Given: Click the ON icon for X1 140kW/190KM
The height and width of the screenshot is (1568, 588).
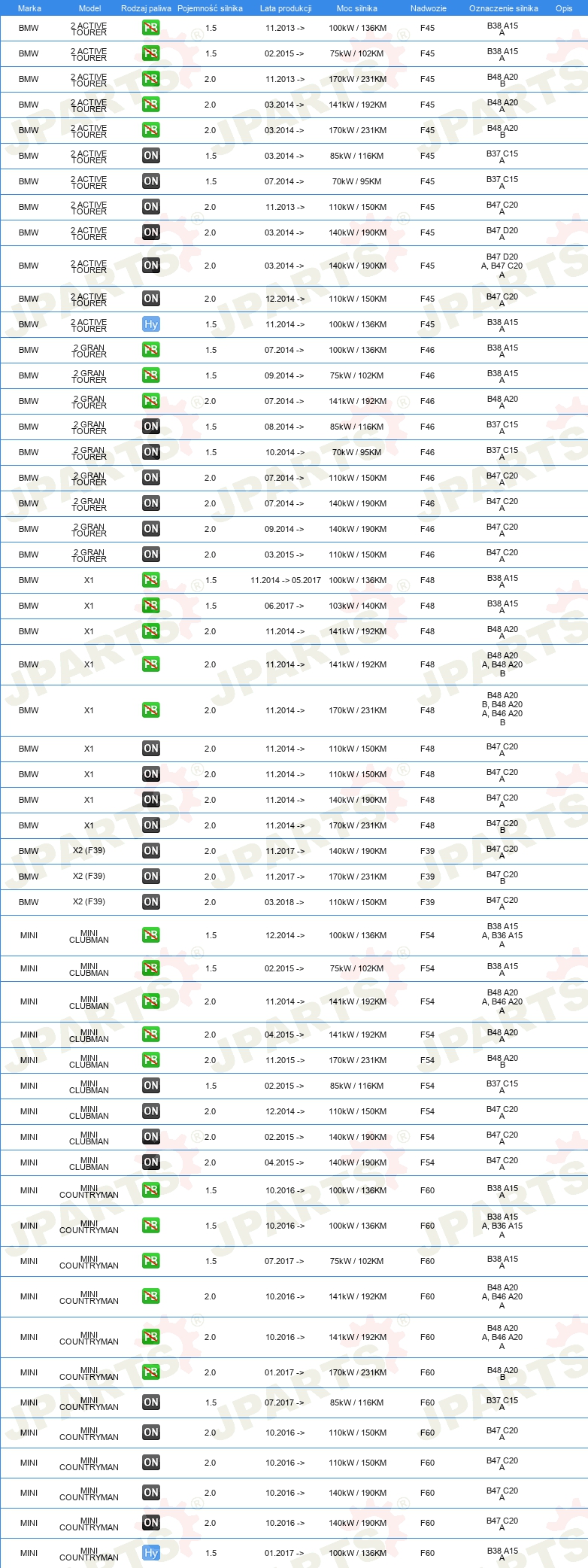Looking at the screenshot, I should (x=151, y=800).
